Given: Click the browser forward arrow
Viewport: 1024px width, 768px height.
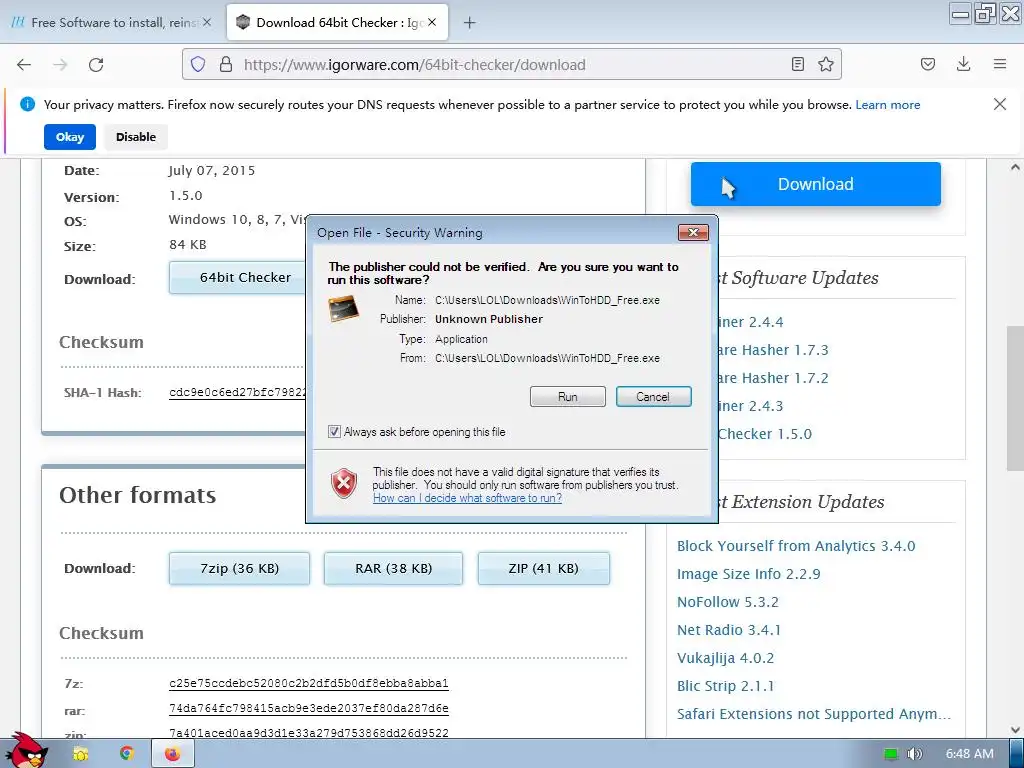Looking at the screenshot, I should [x=60, y=65].
